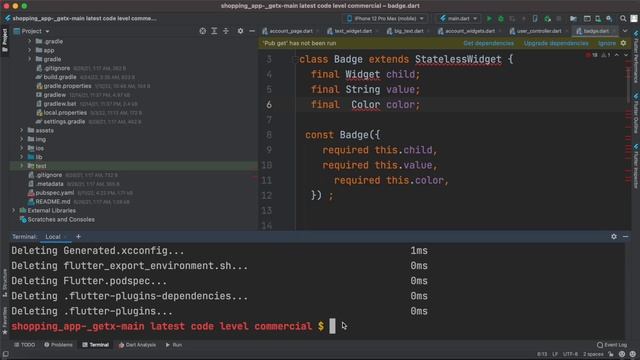Open the Project view mode dropdown
Screen dimensions: 640x360
[x=32, y=31]
